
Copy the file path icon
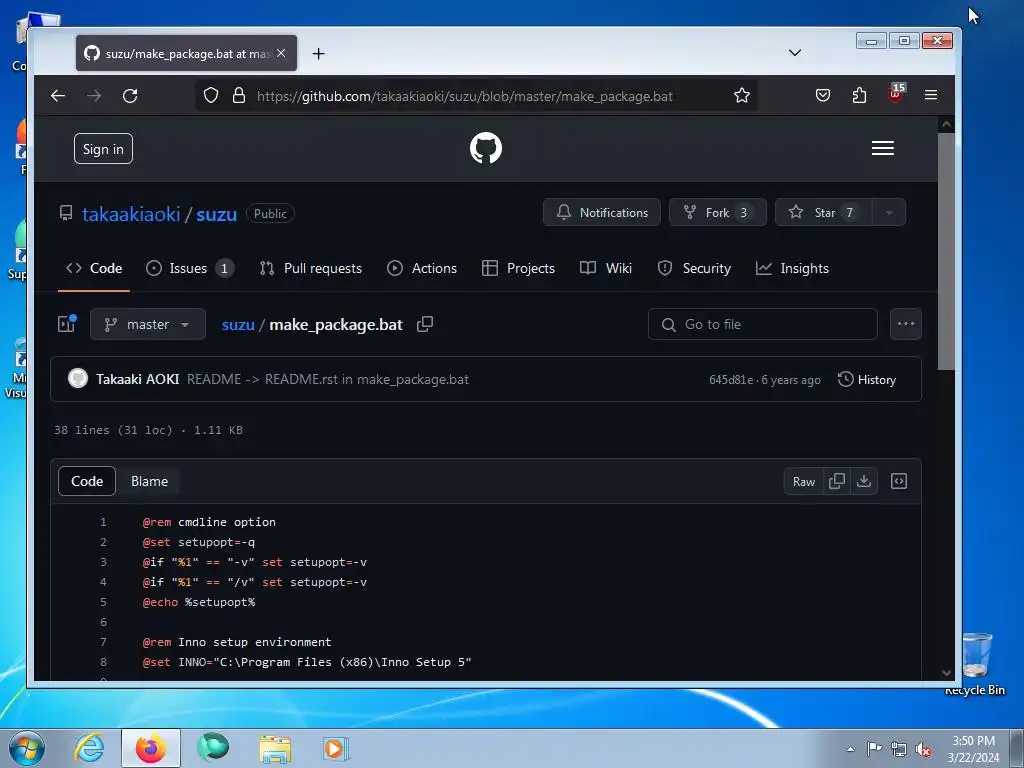425,324
